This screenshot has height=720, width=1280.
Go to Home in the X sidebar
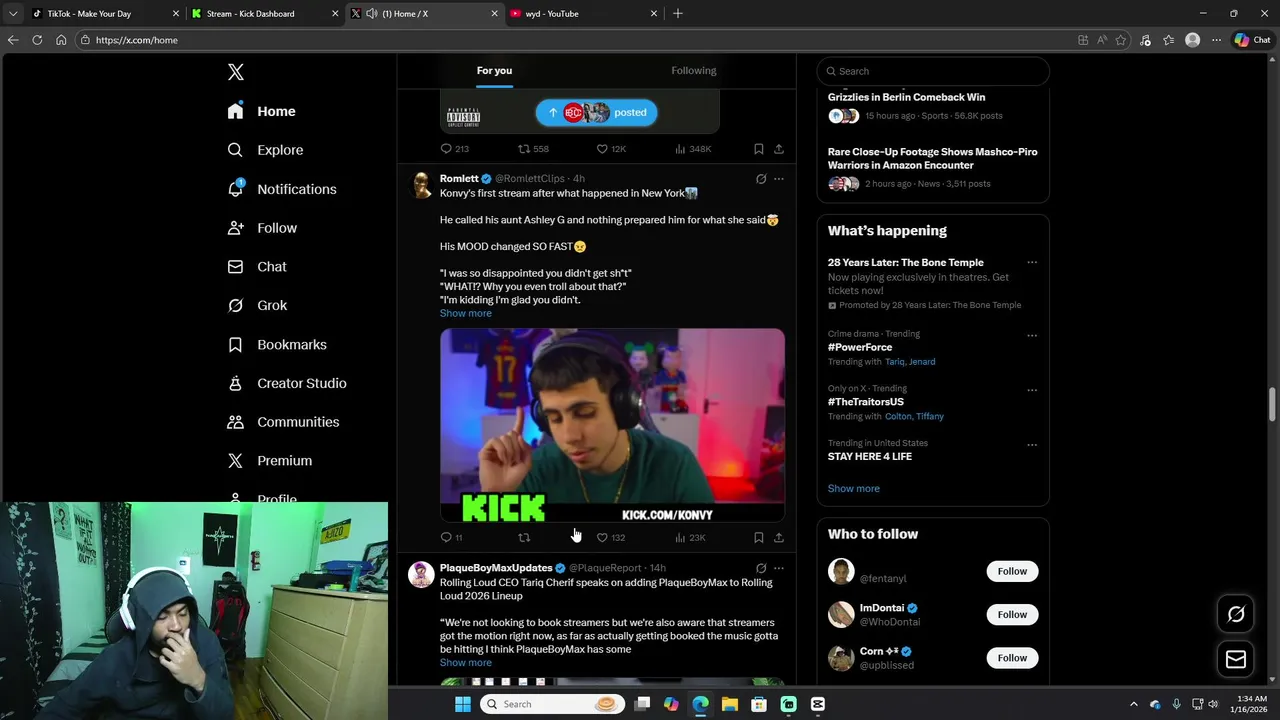click(x=261, y=111)
